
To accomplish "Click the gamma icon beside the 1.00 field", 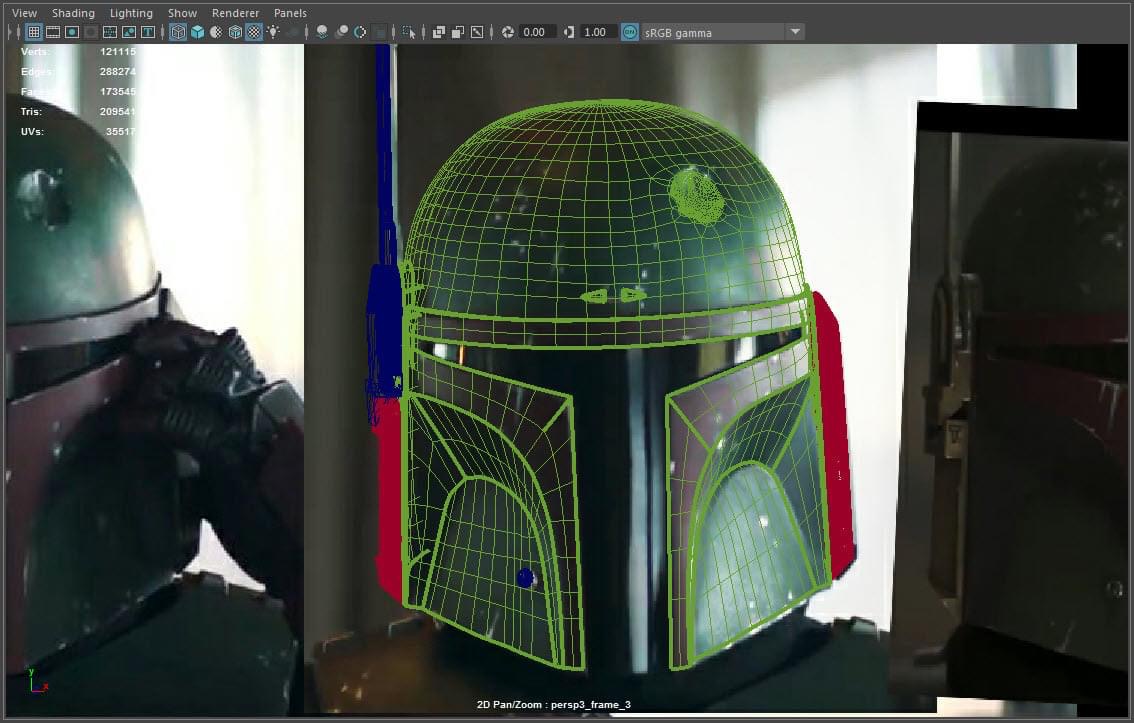I will 569,32.
